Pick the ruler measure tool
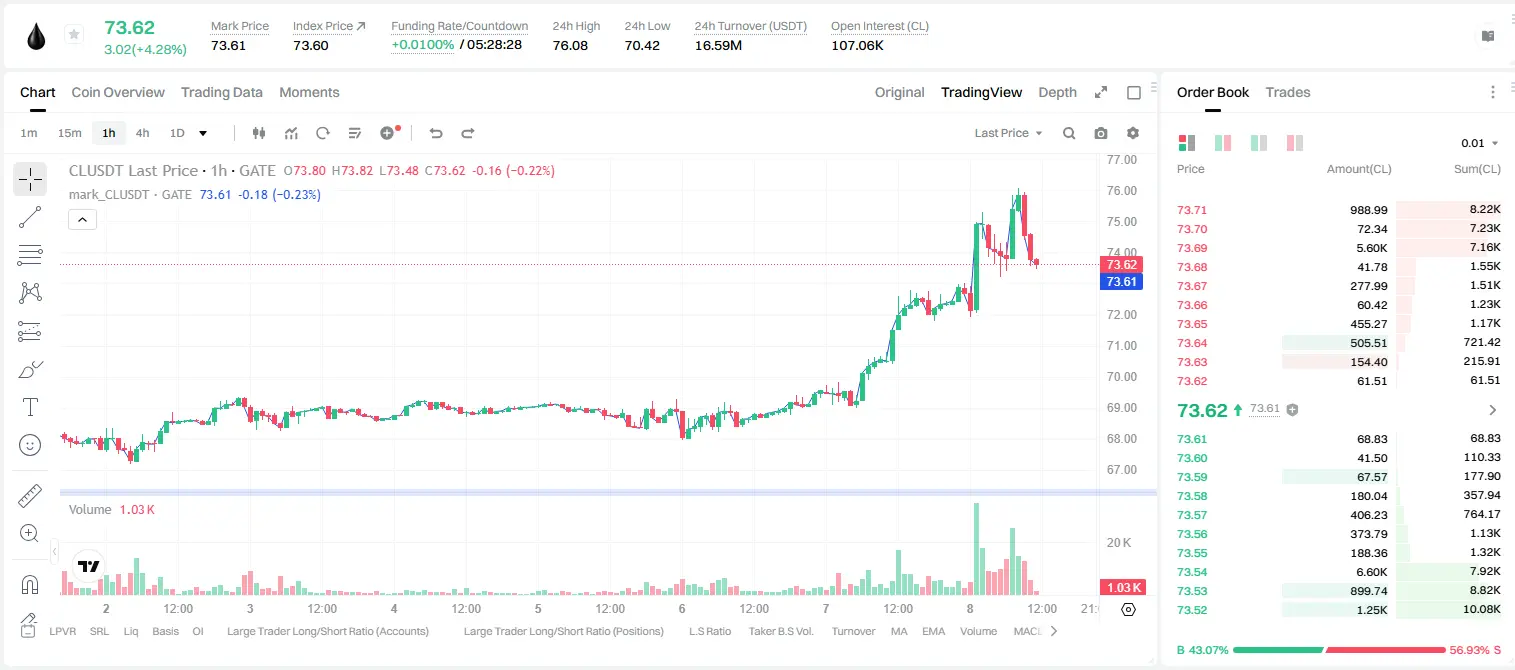The image size is (1515, 670). click(30, 495)
